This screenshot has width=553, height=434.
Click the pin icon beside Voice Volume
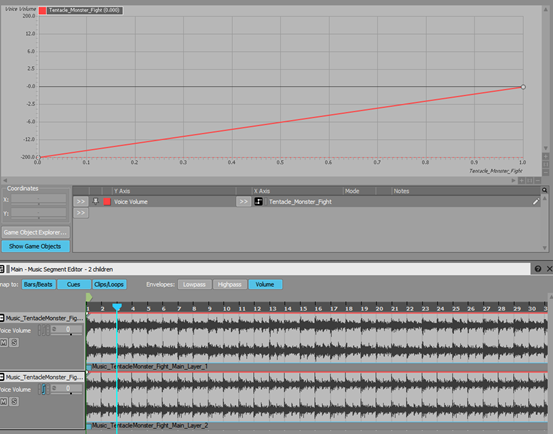point(95,201)
